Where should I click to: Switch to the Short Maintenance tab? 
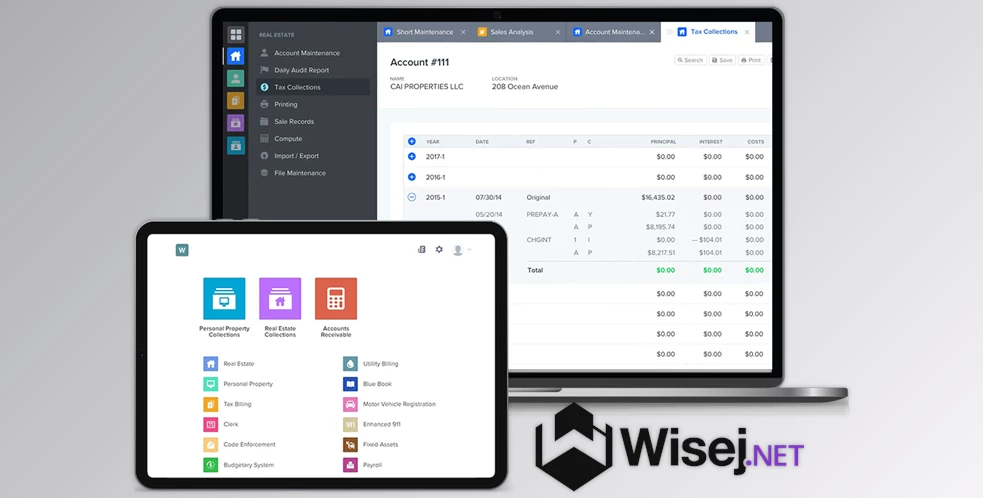424,32
